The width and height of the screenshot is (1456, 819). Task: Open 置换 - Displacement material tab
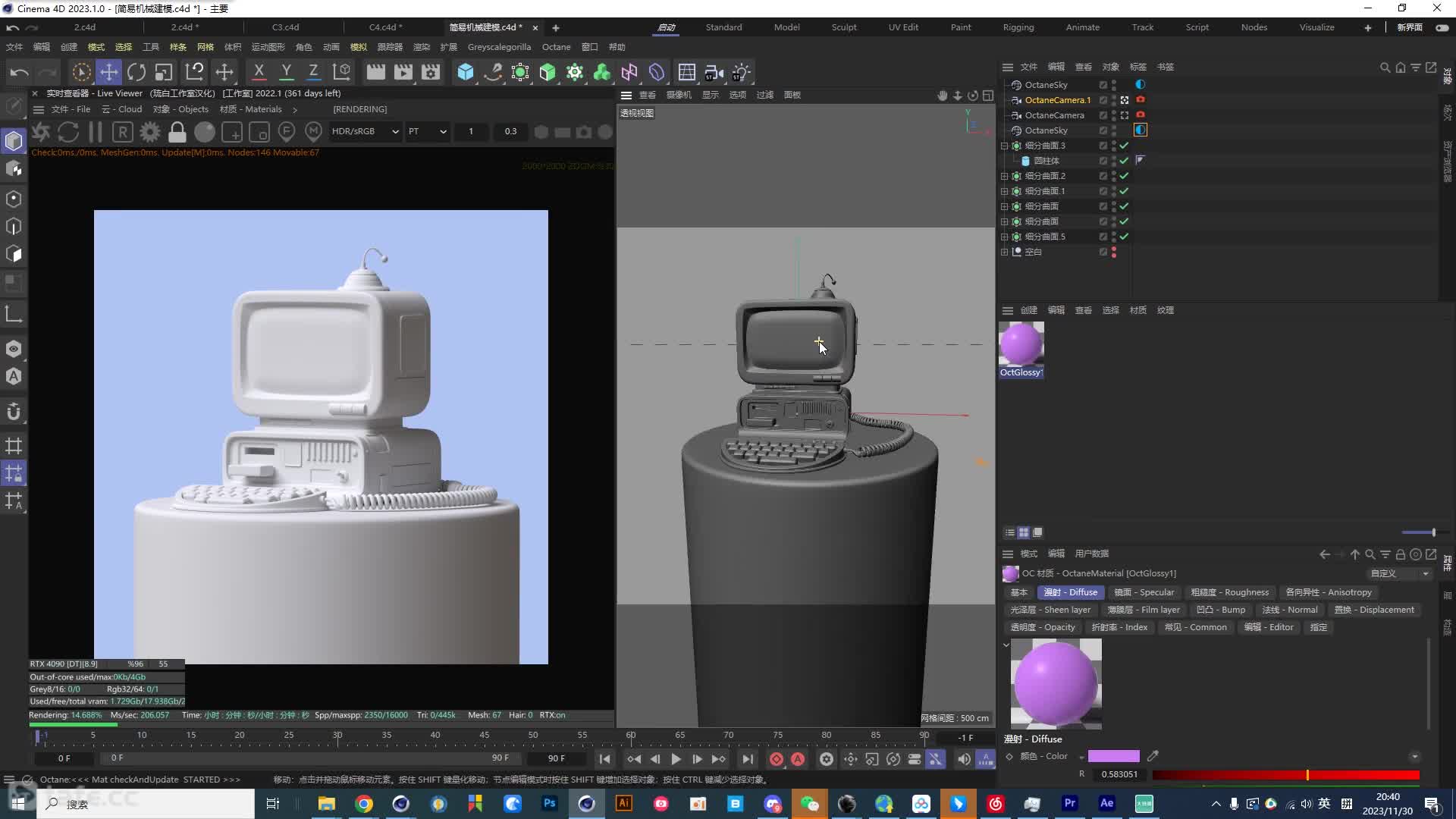[x=1374, y=610]
